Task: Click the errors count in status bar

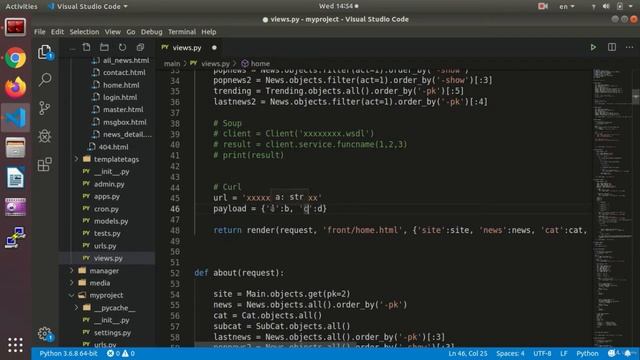Action: tap(113, 353)
